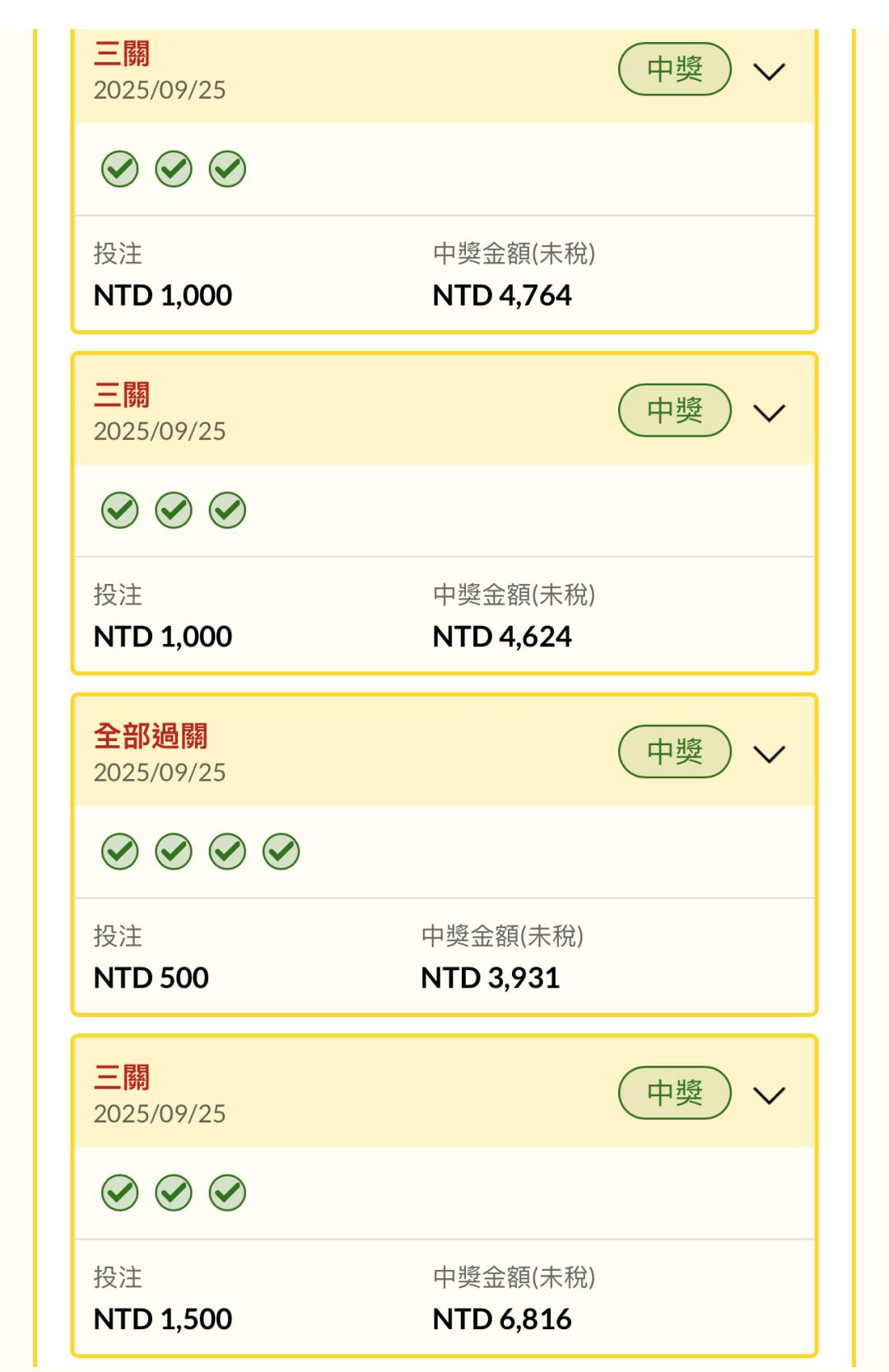The height and width of the screenshot is (1372, 889).
Task: Click 中獎 badge on the NTD 6,816 card
Action: coord(674,1093)
